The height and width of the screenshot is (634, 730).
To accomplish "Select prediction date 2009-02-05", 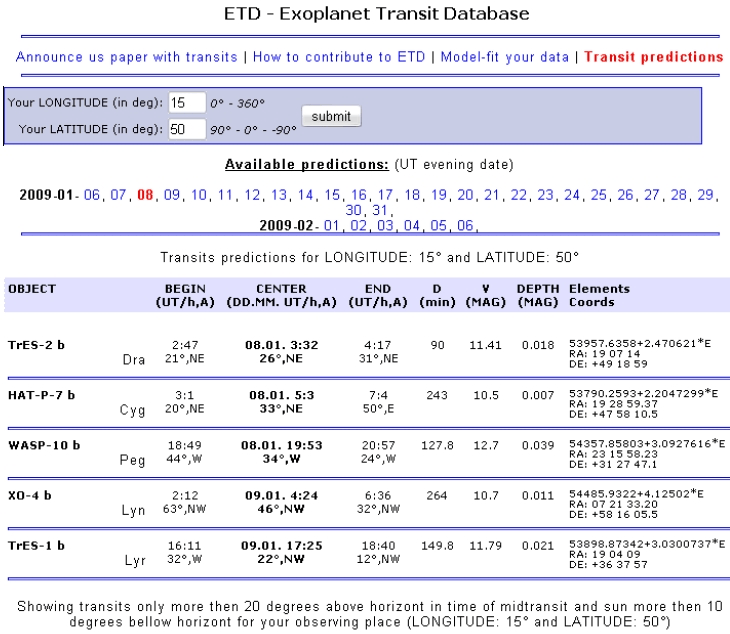I will coord(439,225).
